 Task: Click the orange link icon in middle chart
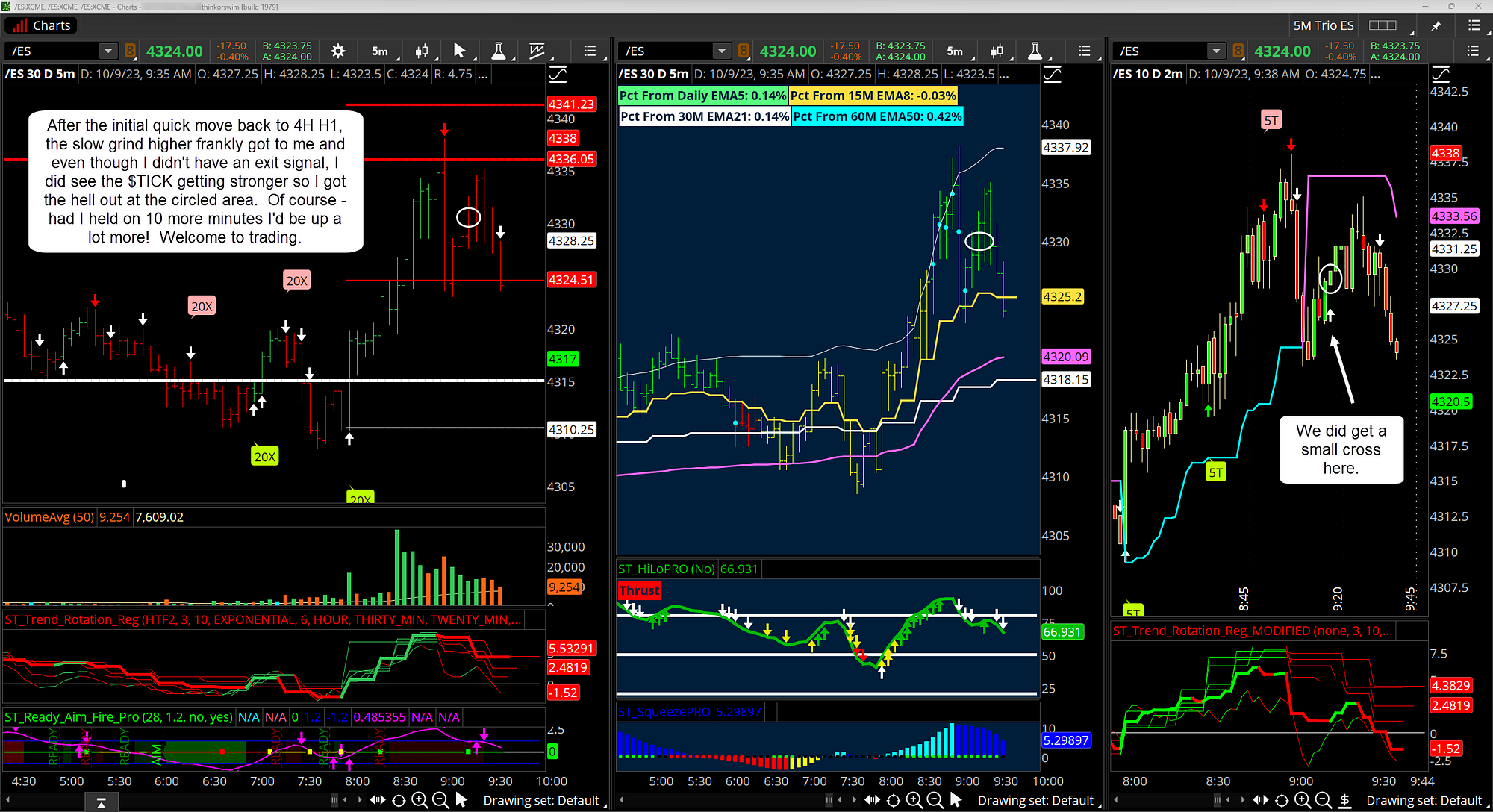click(744, 51)
